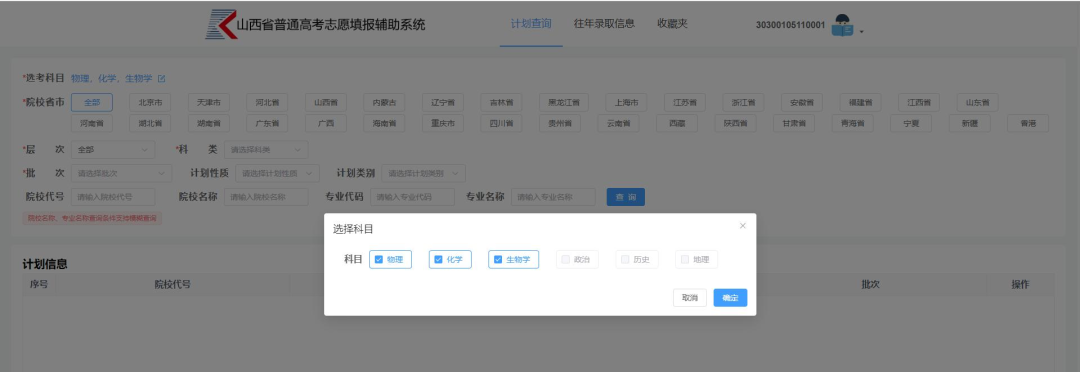Select 新疆 province filter
1080x372 pixels.
[970, 123]
